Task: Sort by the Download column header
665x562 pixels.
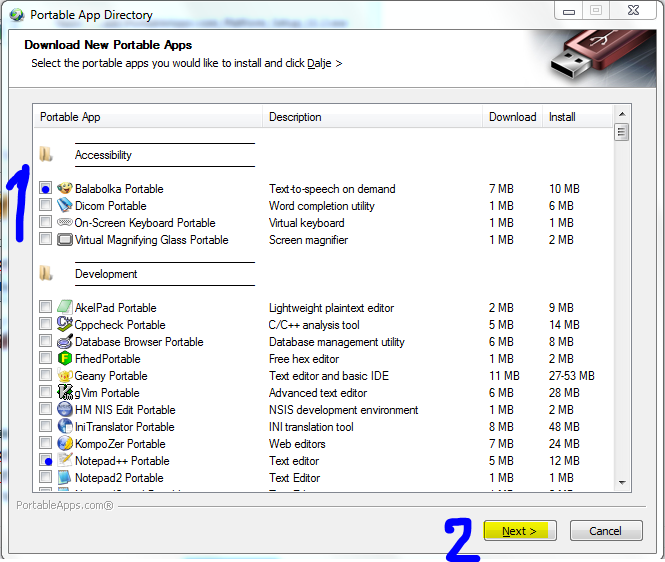Action: pyautogui.click(x=512, y=117)
